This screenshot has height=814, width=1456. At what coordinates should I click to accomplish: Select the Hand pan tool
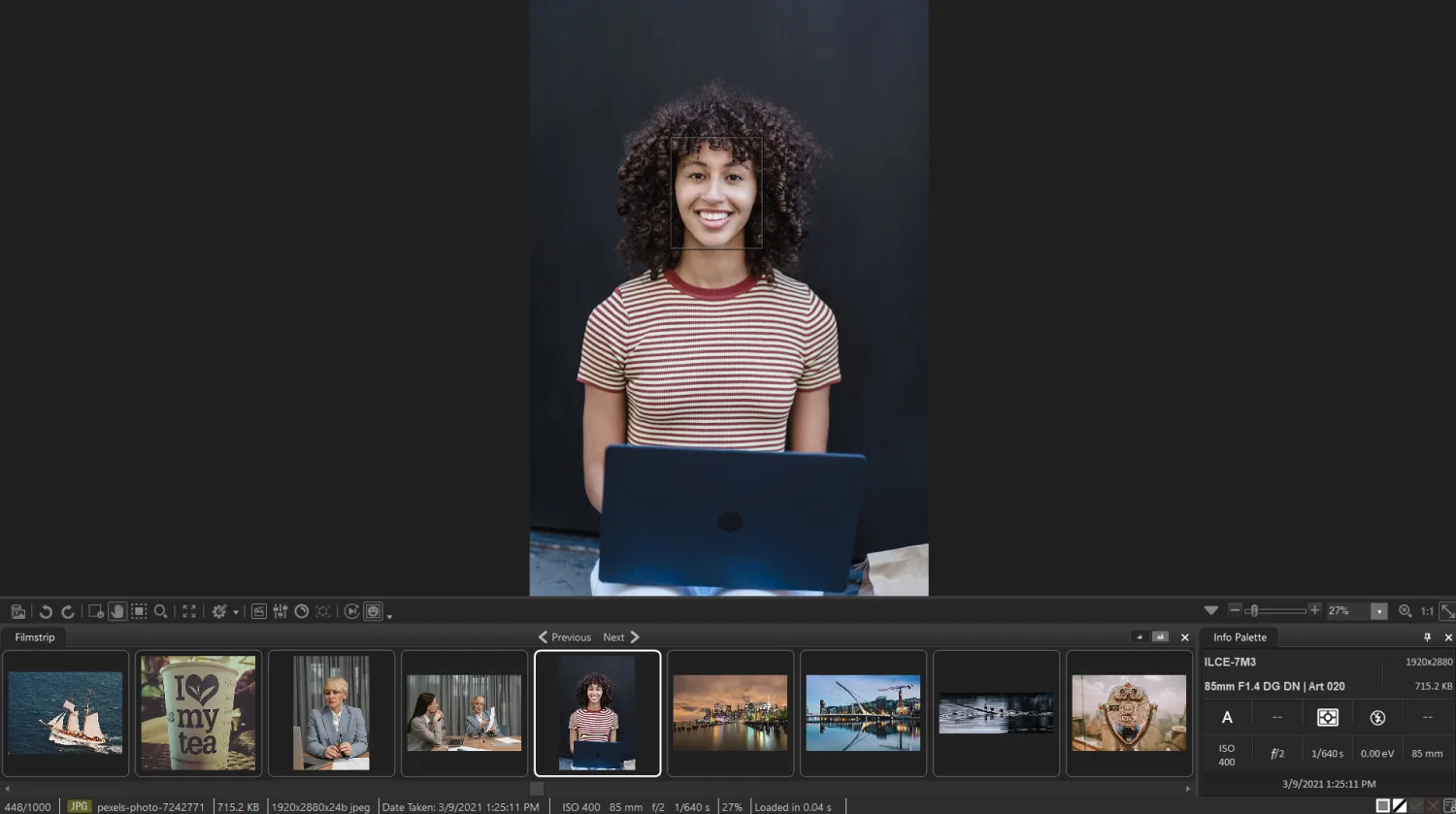coord(117,611)
